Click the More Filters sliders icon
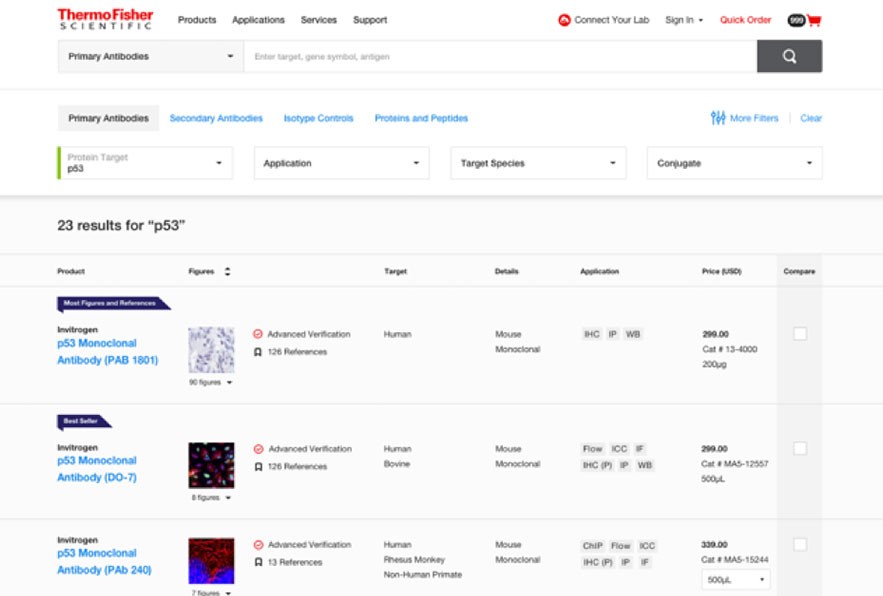Screen dimensions: 883x596 pos(718,118)
